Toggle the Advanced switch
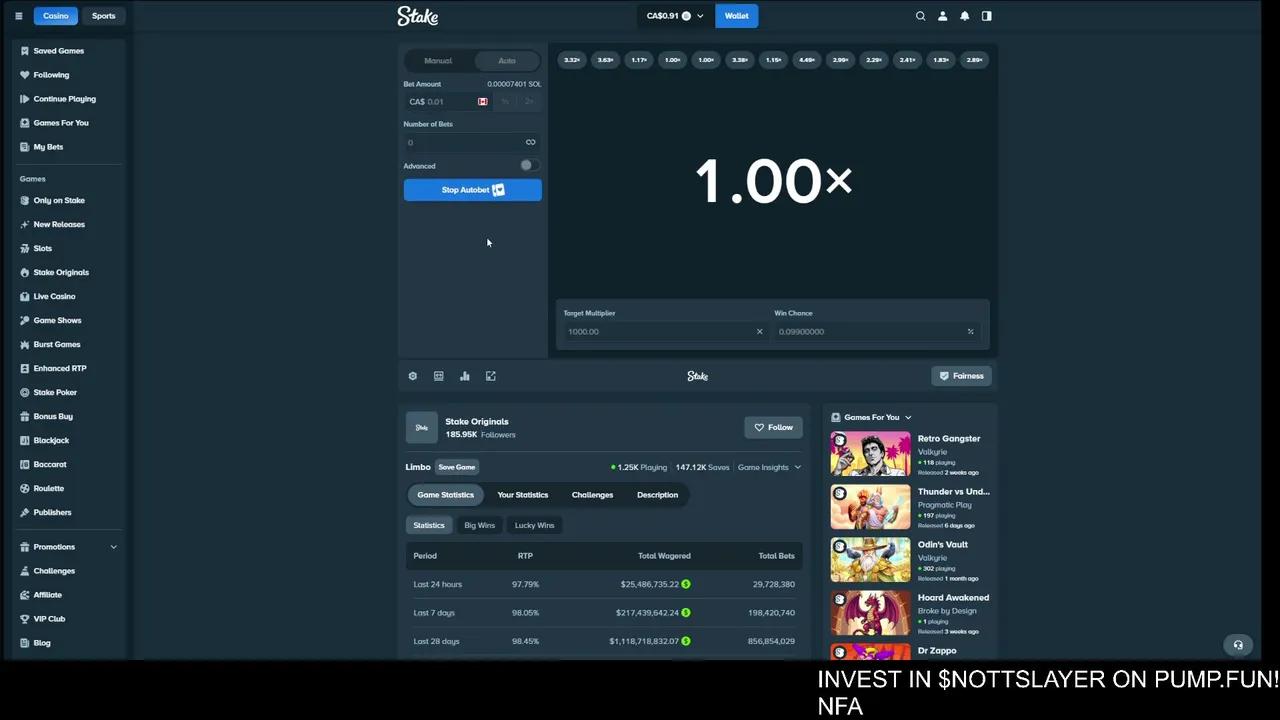 point(529,166)
